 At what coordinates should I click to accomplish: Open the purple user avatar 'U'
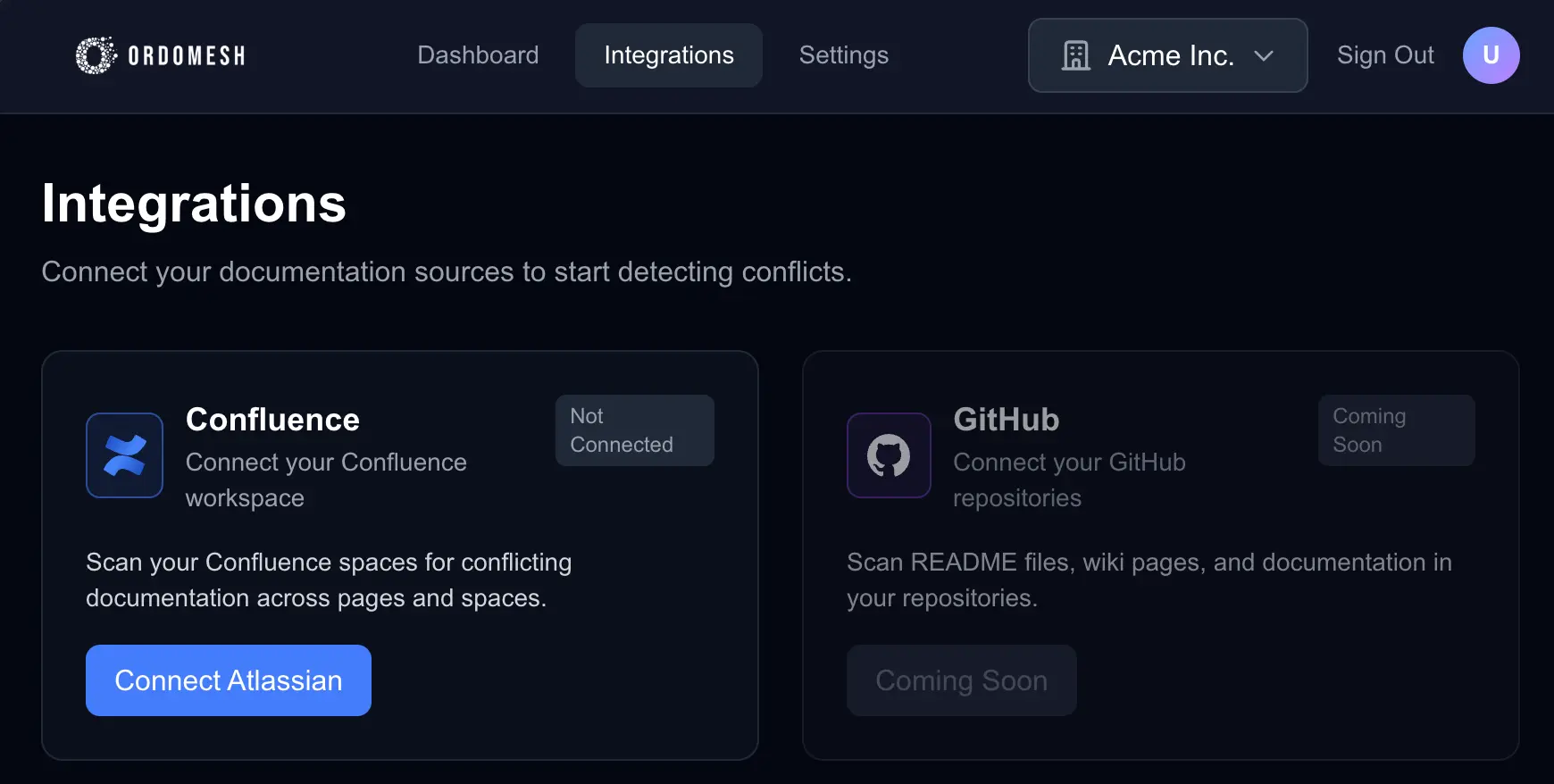tap(1491, 55)
